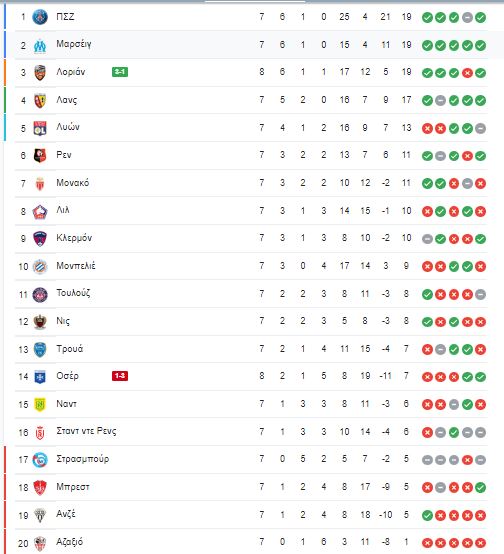Select the Λοριάν club badge

[x=40, y=73]
